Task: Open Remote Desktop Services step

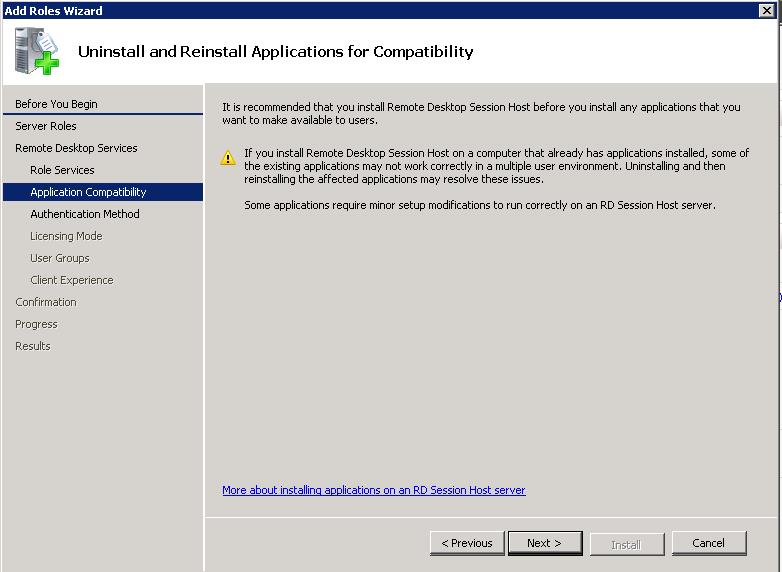Action: [76, 148]
